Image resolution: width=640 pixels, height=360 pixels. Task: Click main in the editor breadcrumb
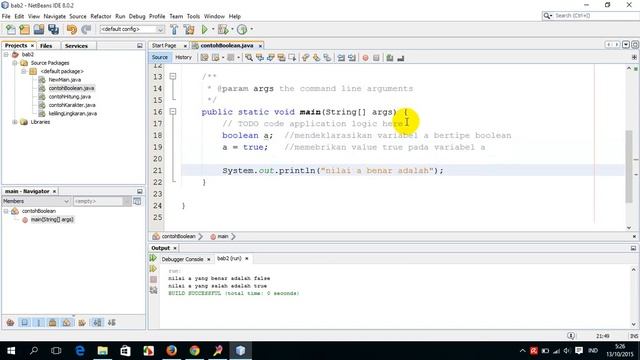pyautogui.click(x=223, y=236)
